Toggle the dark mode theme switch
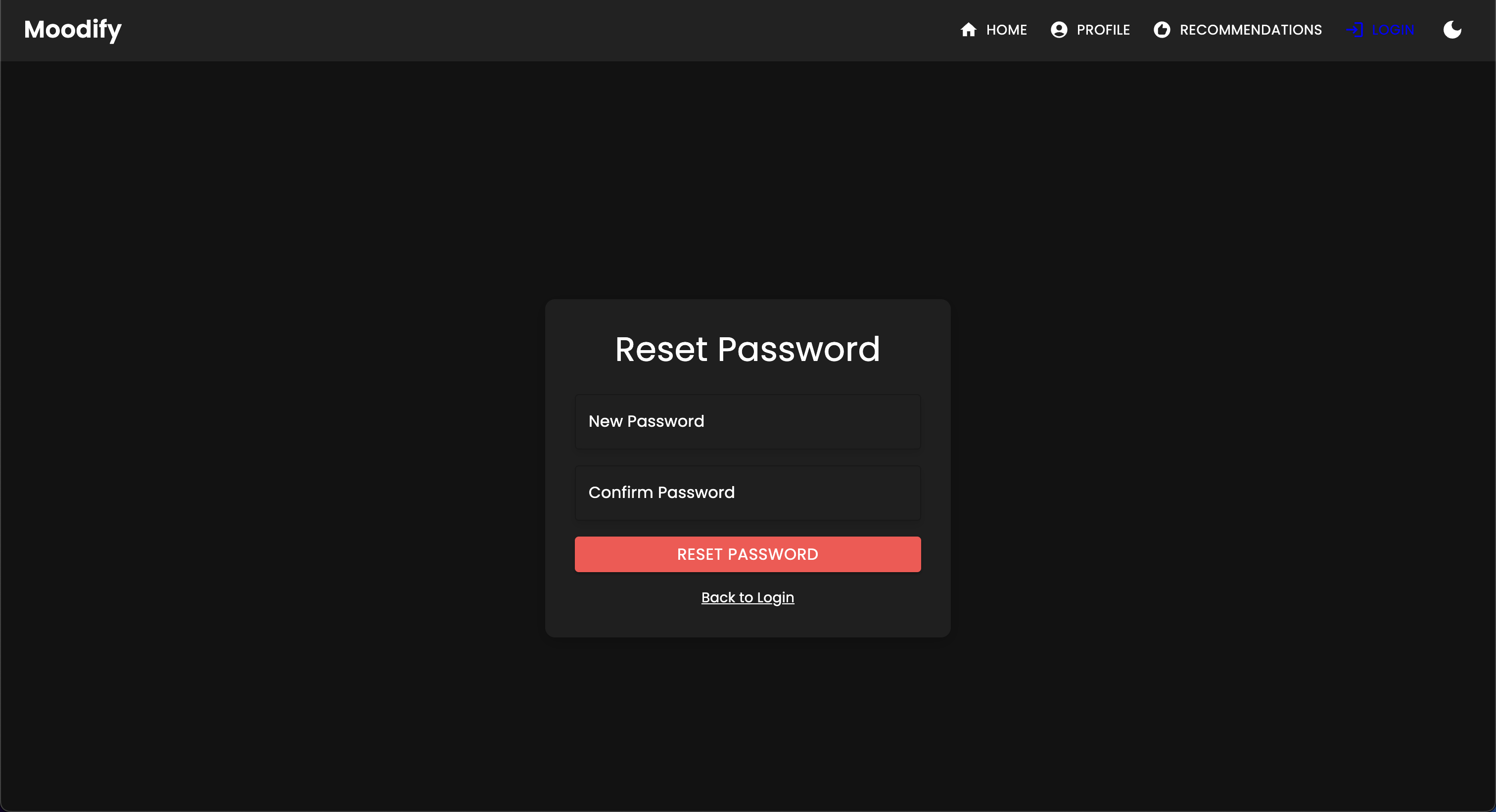This screenshot has height=812, width=1496. pos(1455,30)
